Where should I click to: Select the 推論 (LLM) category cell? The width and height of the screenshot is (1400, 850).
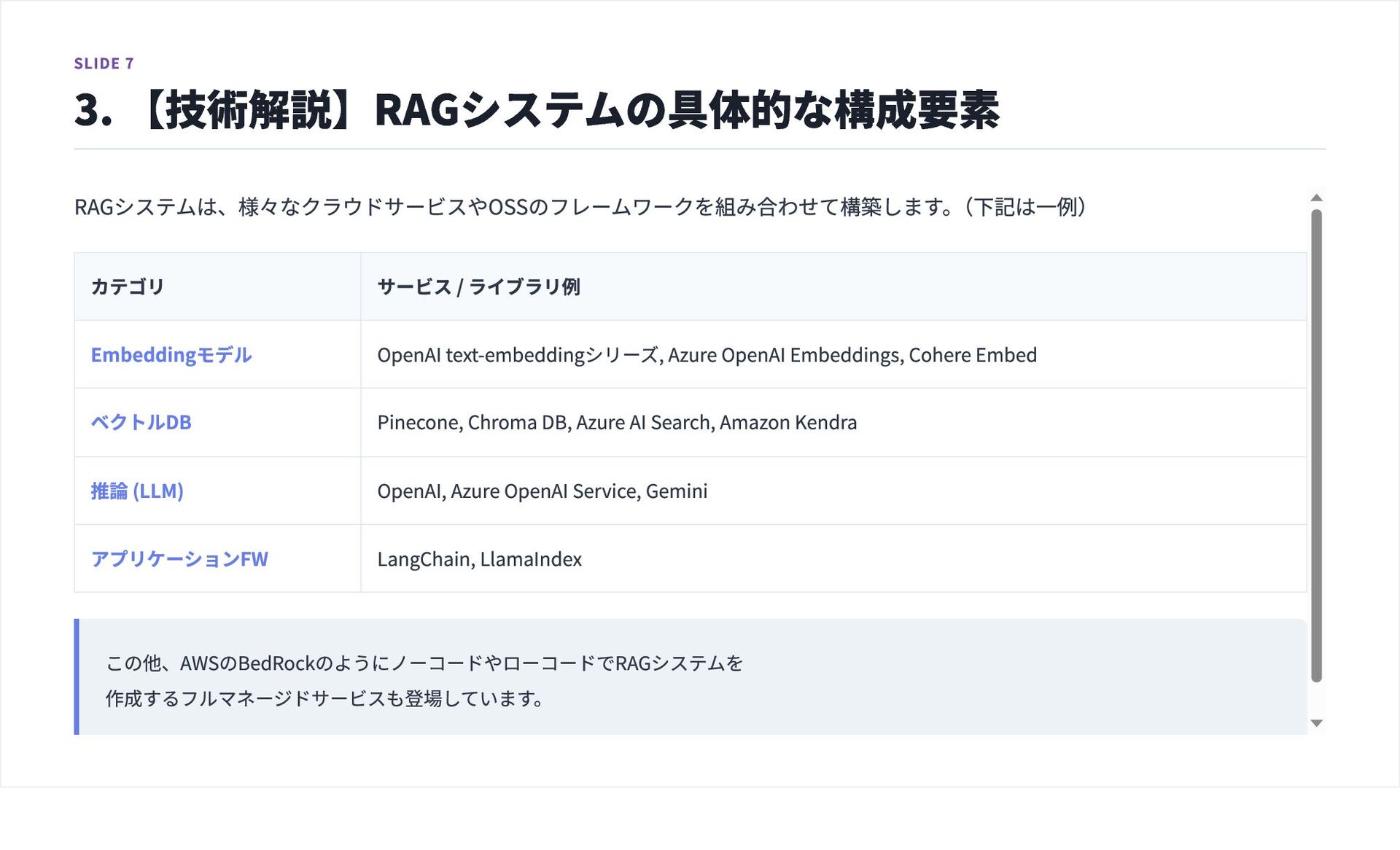point(137,491)
